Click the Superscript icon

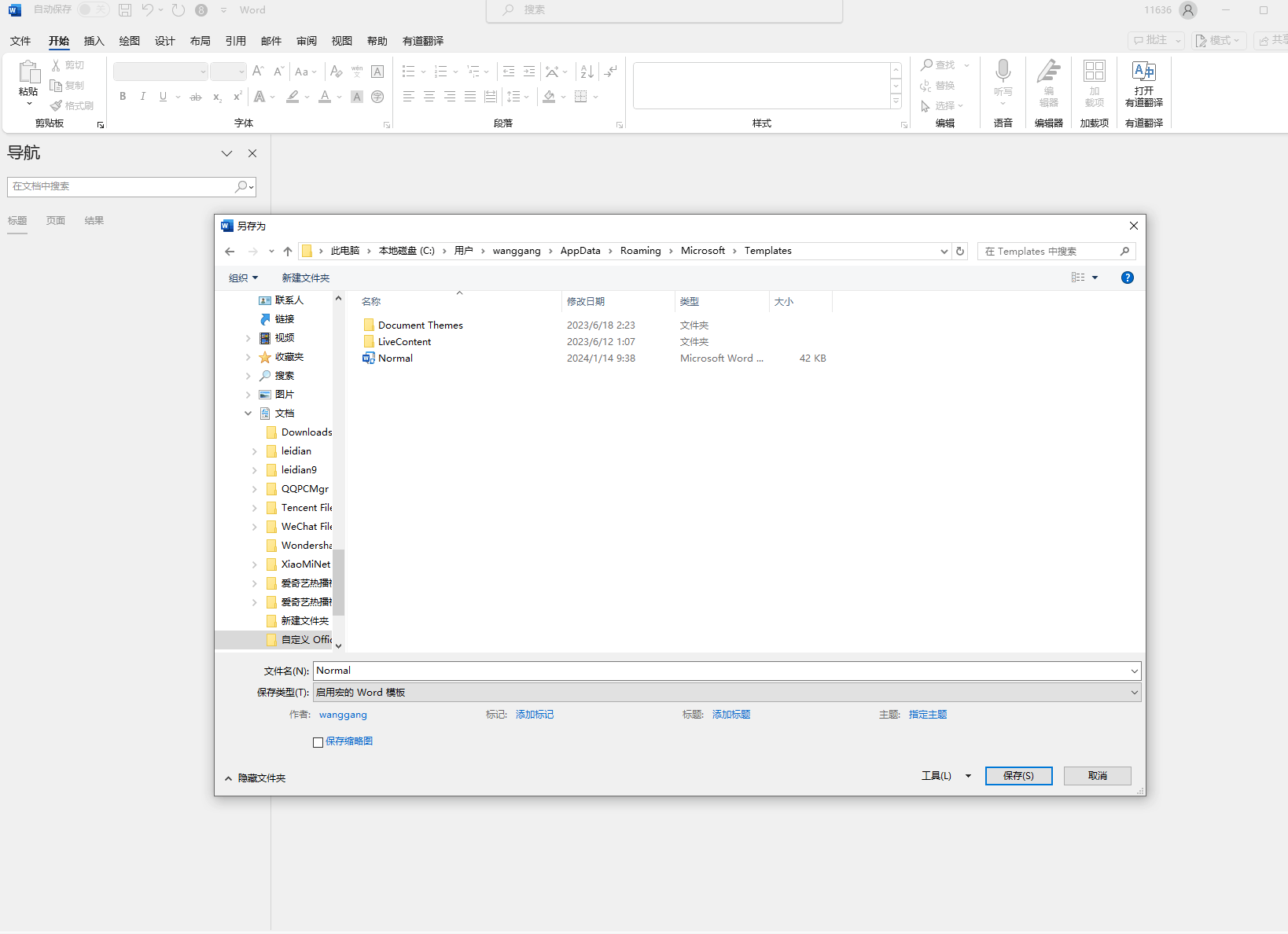(237, 97)
